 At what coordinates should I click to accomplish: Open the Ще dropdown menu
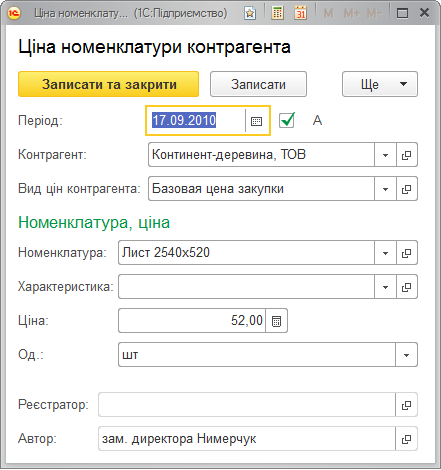coord(380,84)
